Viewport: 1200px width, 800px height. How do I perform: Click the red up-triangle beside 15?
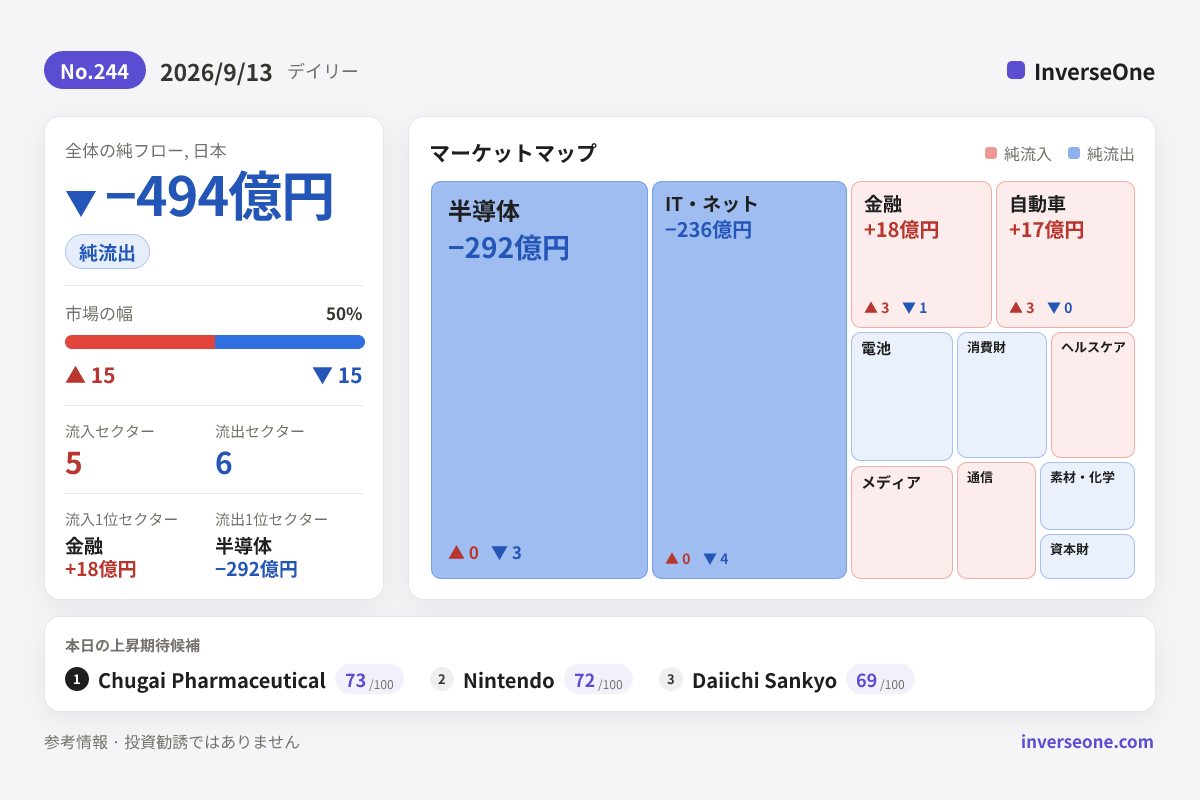point(75,375)
